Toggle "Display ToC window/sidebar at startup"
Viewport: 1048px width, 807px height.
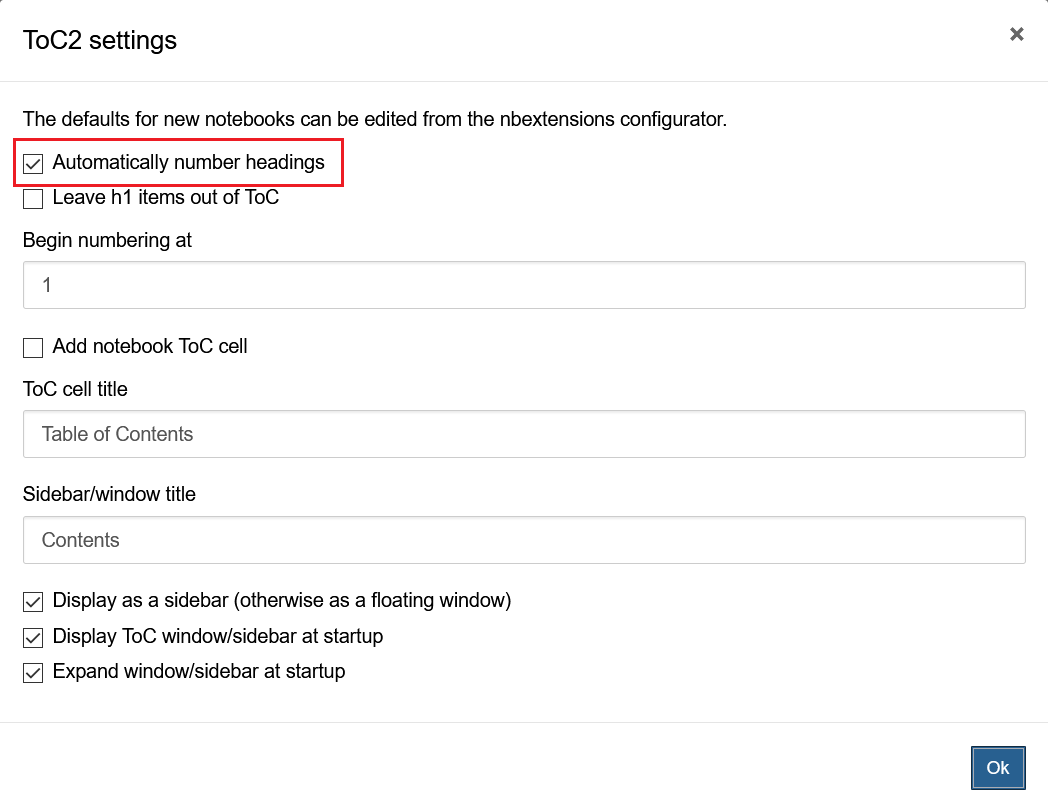[x=32, y=637]
